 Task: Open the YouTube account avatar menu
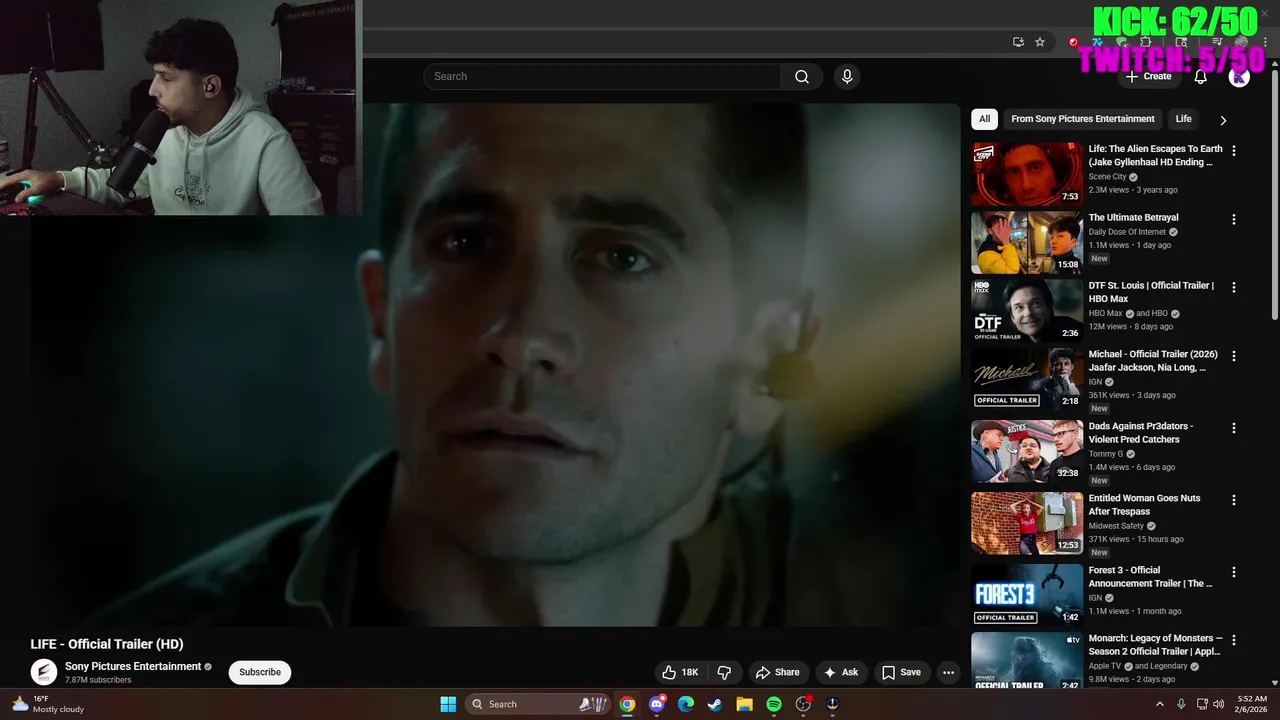1239,77
